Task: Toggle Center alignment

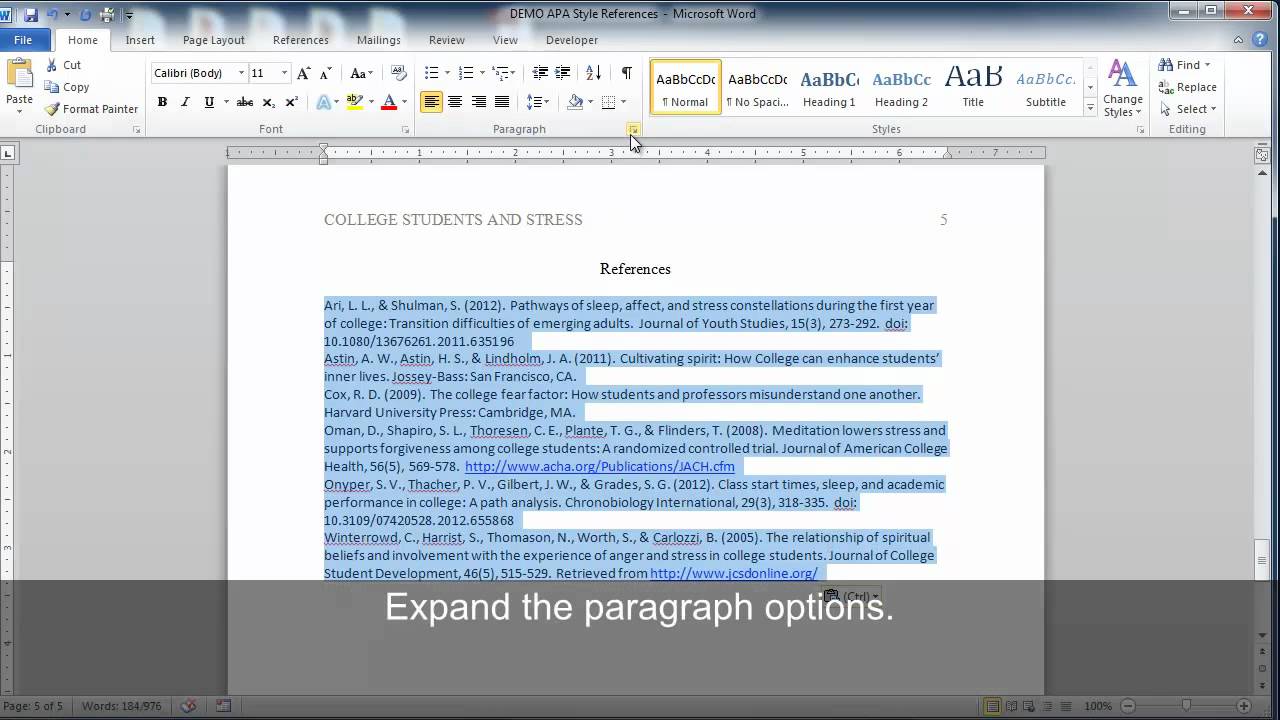Action: point(455,102)
